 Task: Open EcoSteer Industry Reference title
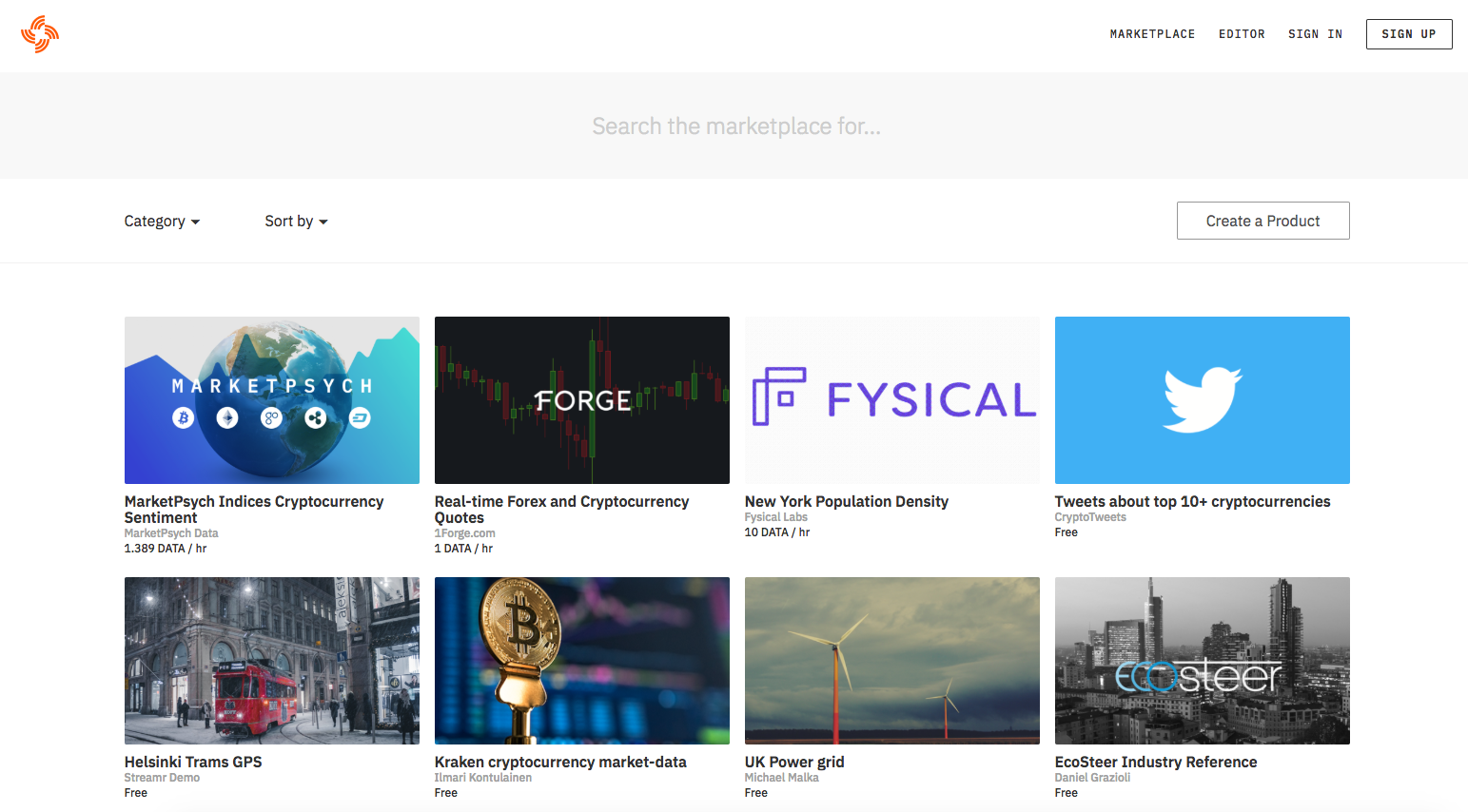1156,762
